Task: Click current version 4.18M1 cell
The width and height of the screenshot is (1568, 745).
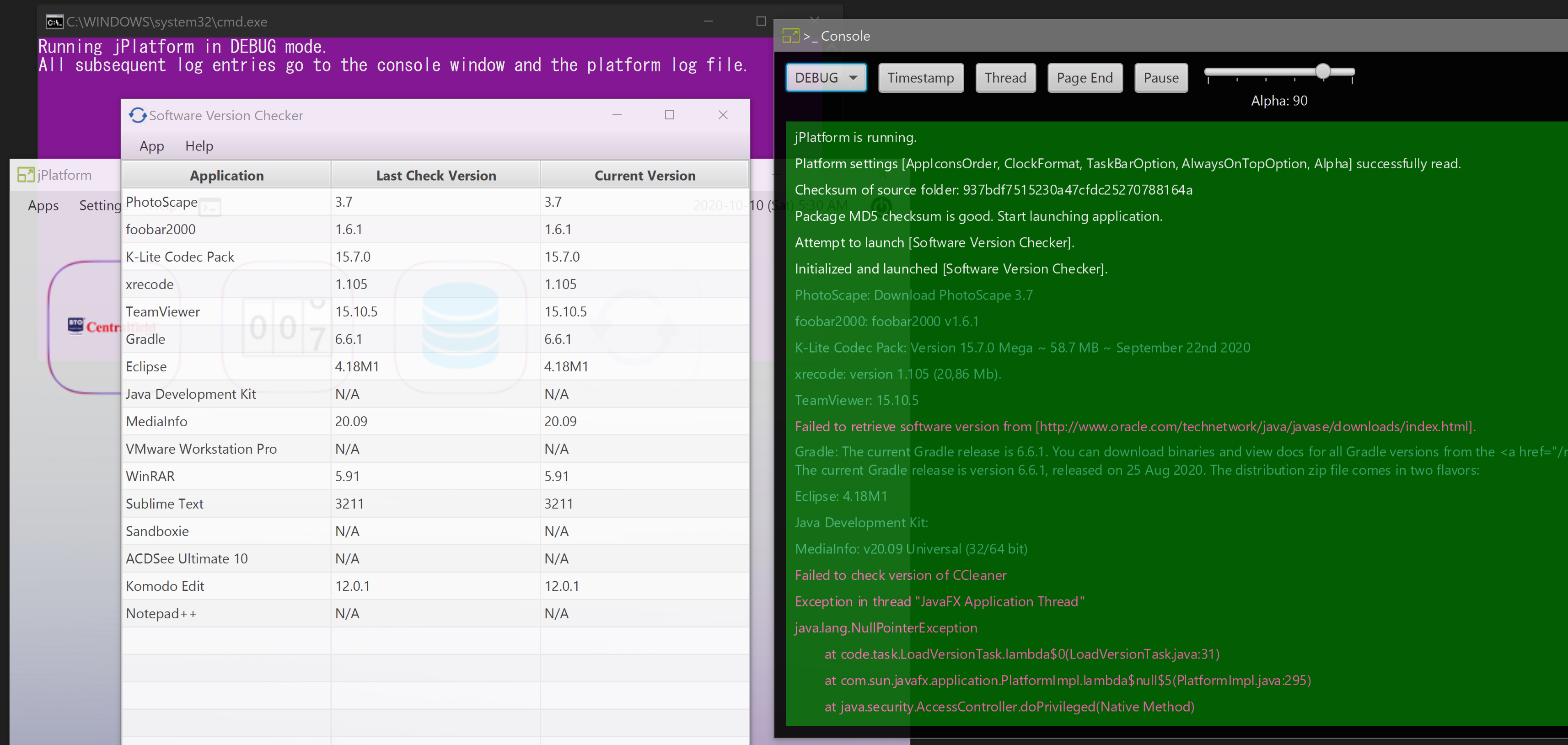Action: click(644, 366)
